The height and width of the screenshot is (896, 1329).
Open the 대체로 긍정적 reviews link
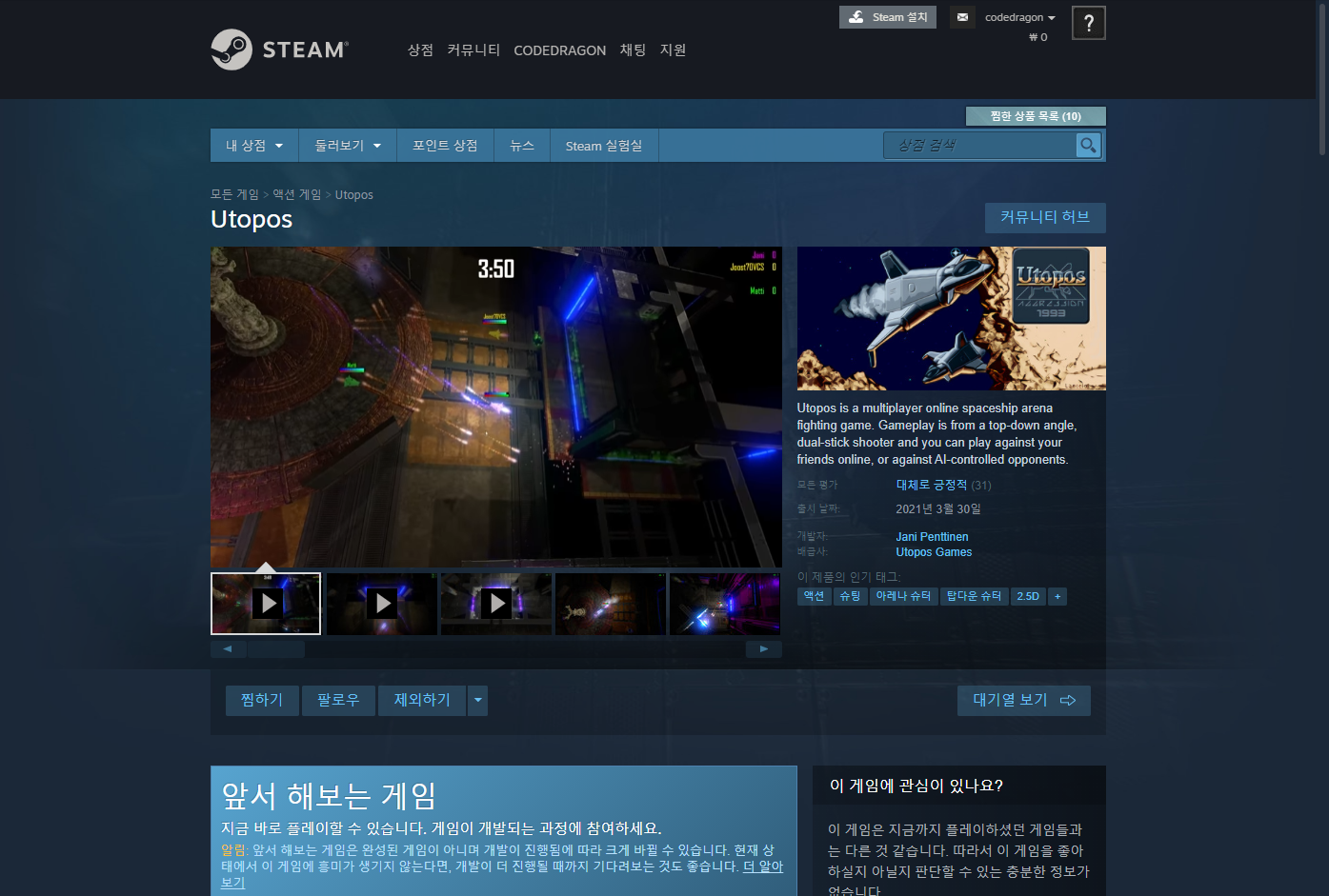(931, 485)
